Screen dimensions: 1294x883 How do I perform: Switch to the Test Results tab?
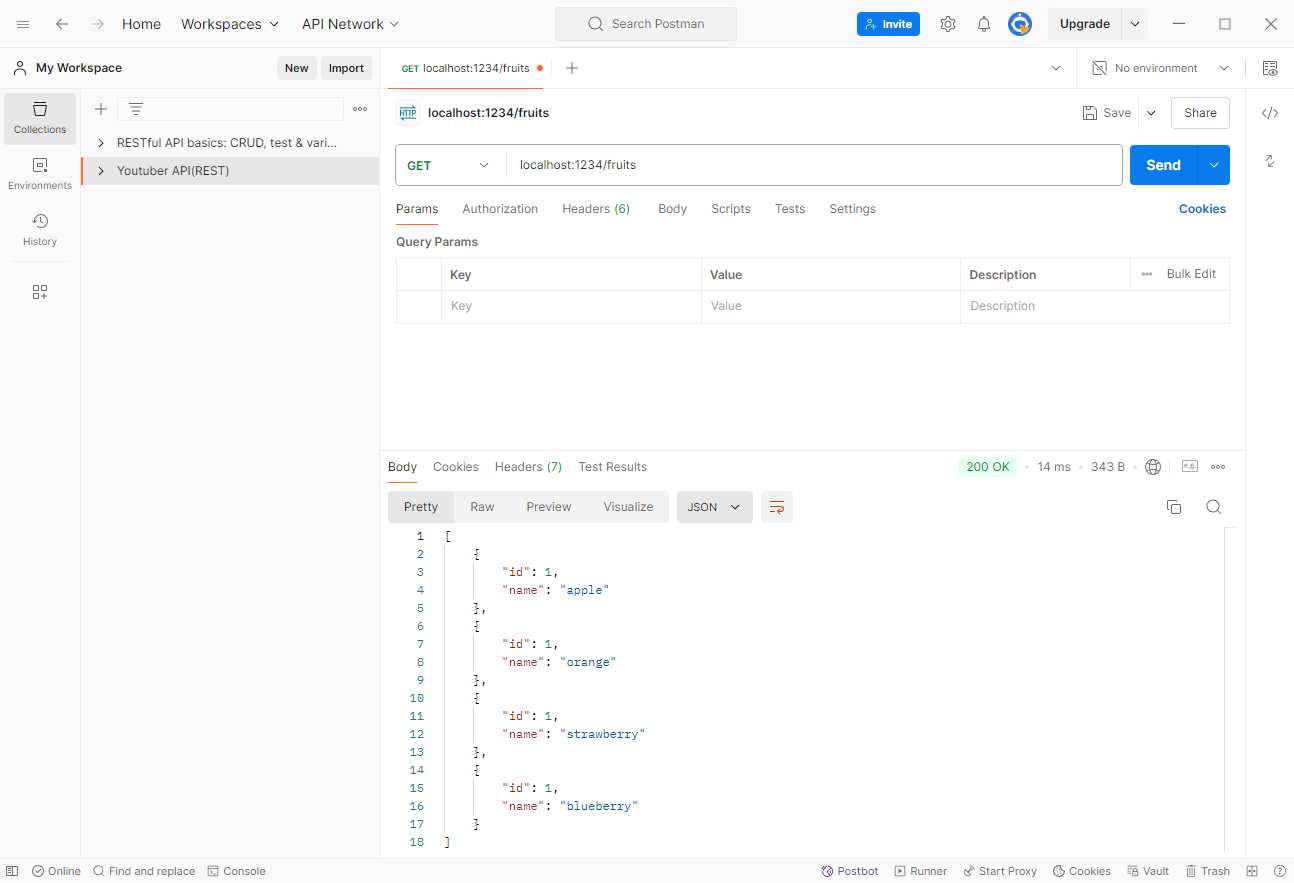(613, 467)
